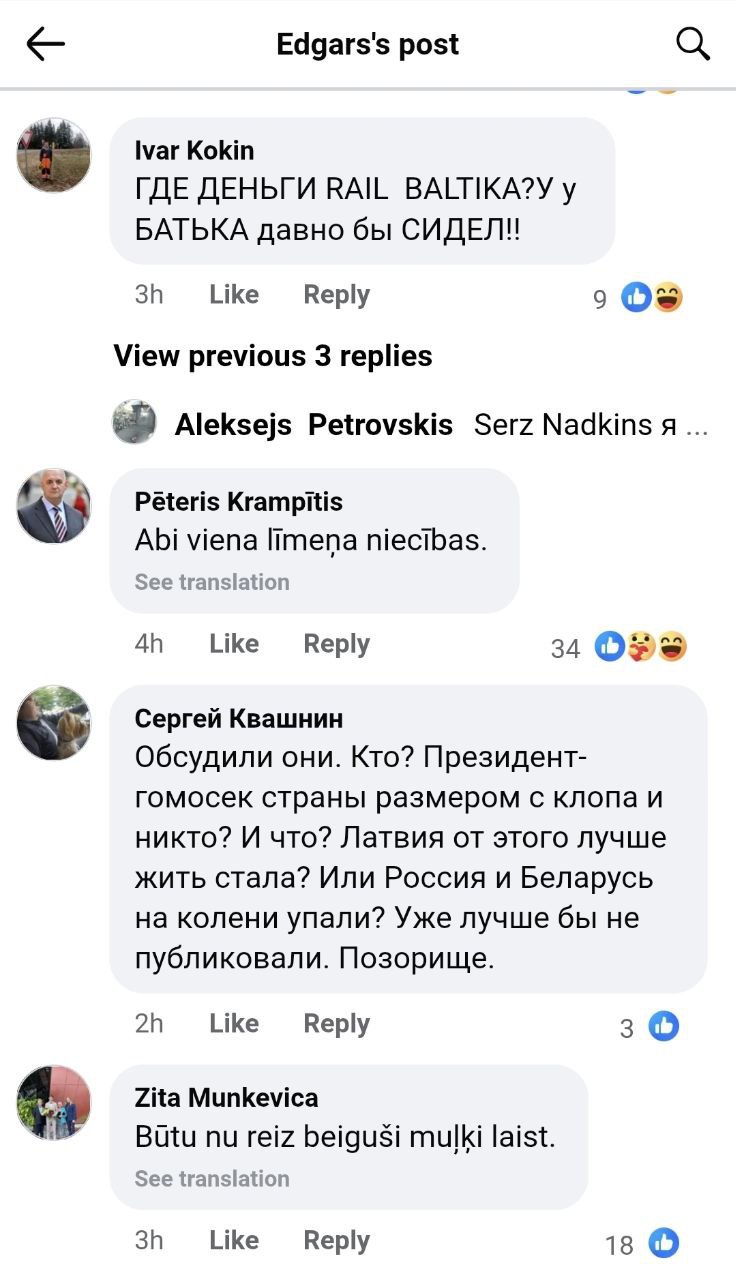The width and height of the screenshot is (736, 1280).
Task: Open Сергей Квашнин's profile name link
Action: point(239,718)
